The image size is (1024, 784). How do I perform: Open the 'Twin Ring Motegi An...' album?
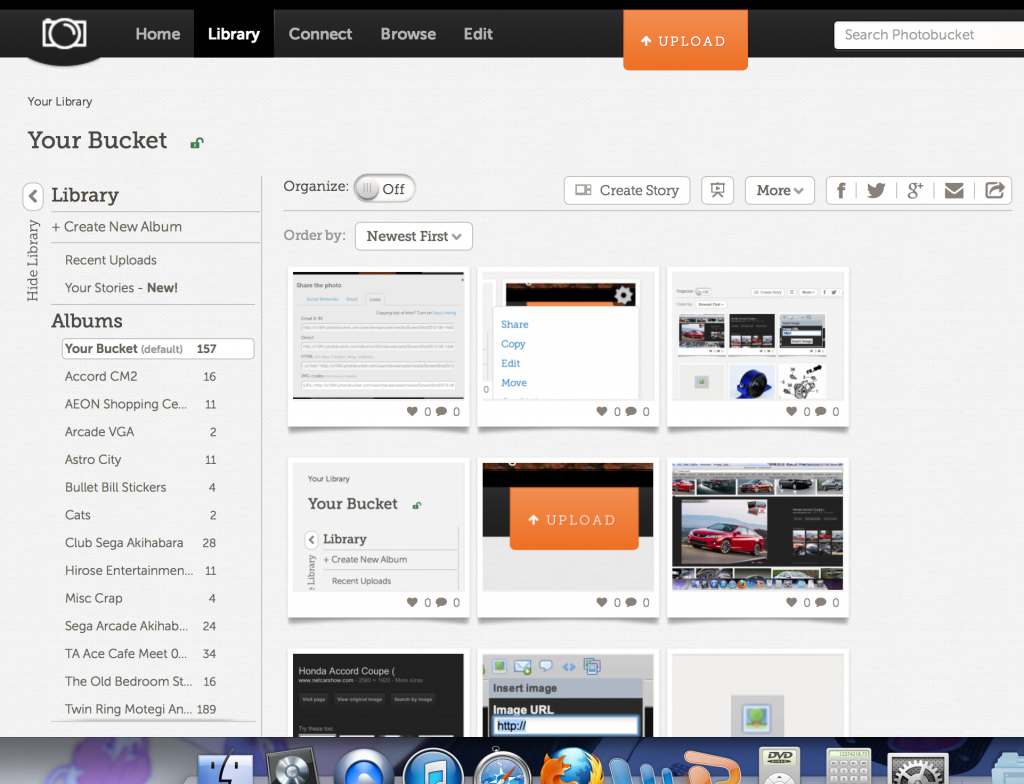coord(140,710)
